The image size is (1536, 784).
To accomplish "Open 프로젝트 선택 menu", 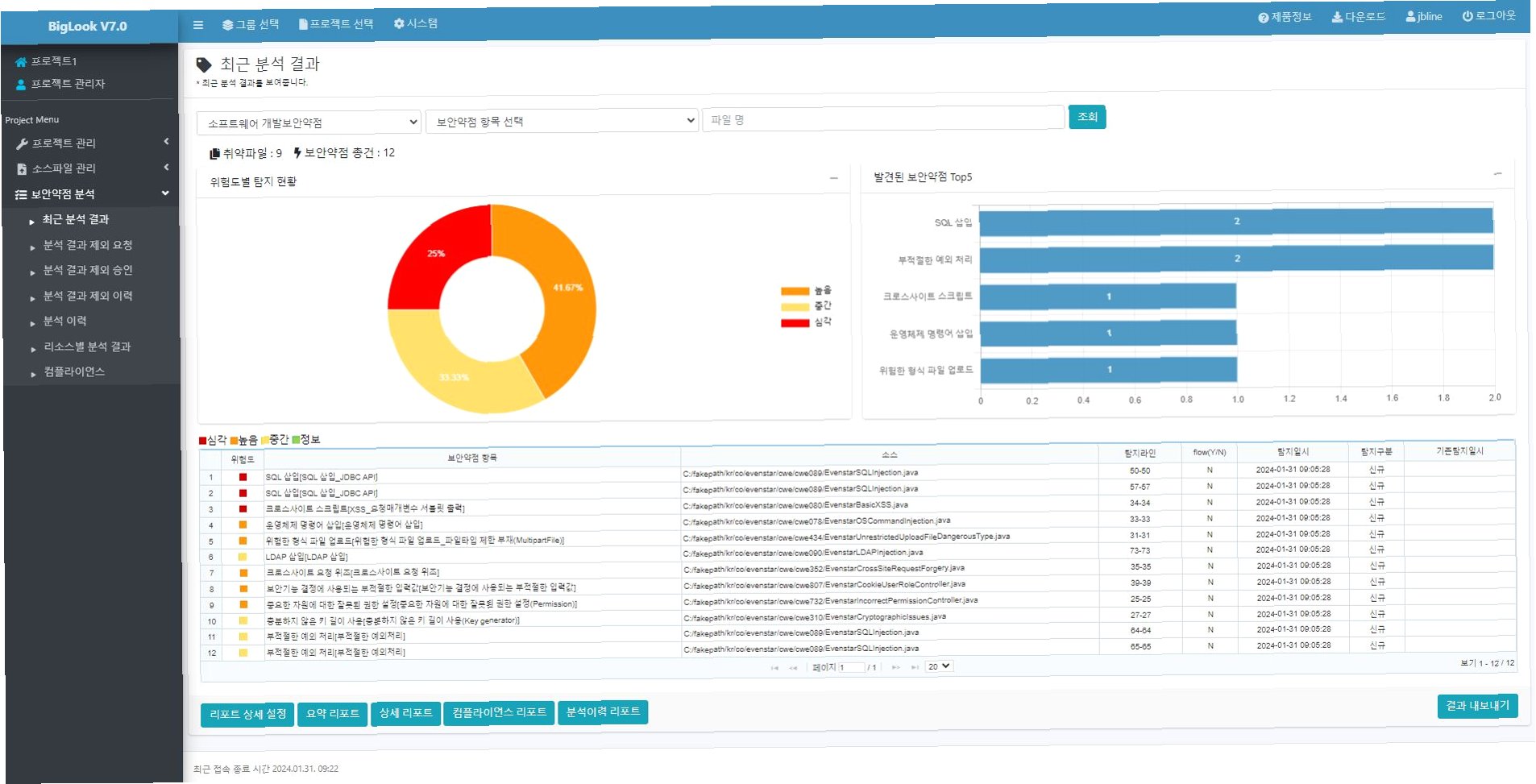I will (336, 24).
